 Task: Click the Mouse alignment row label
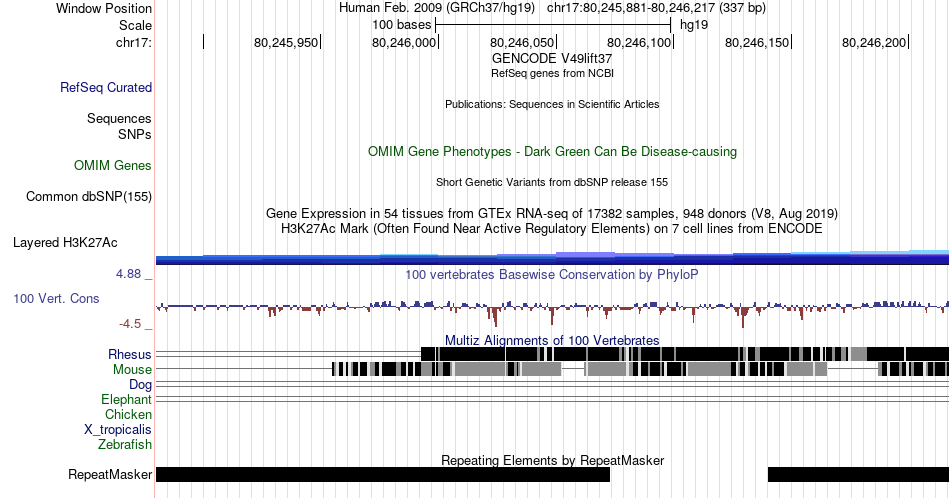click(132, 369)
